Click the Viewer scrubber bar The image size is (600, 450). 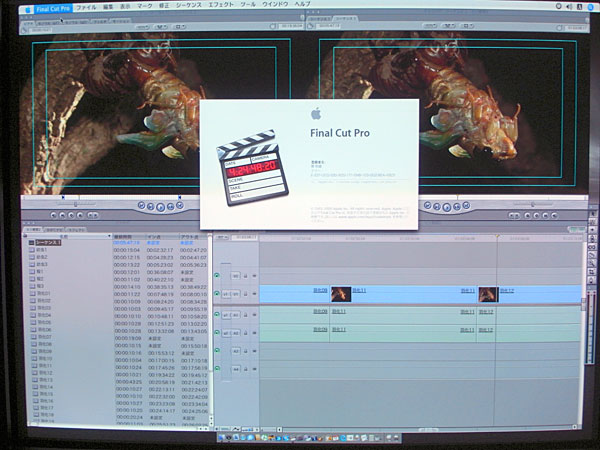point(111,197)
